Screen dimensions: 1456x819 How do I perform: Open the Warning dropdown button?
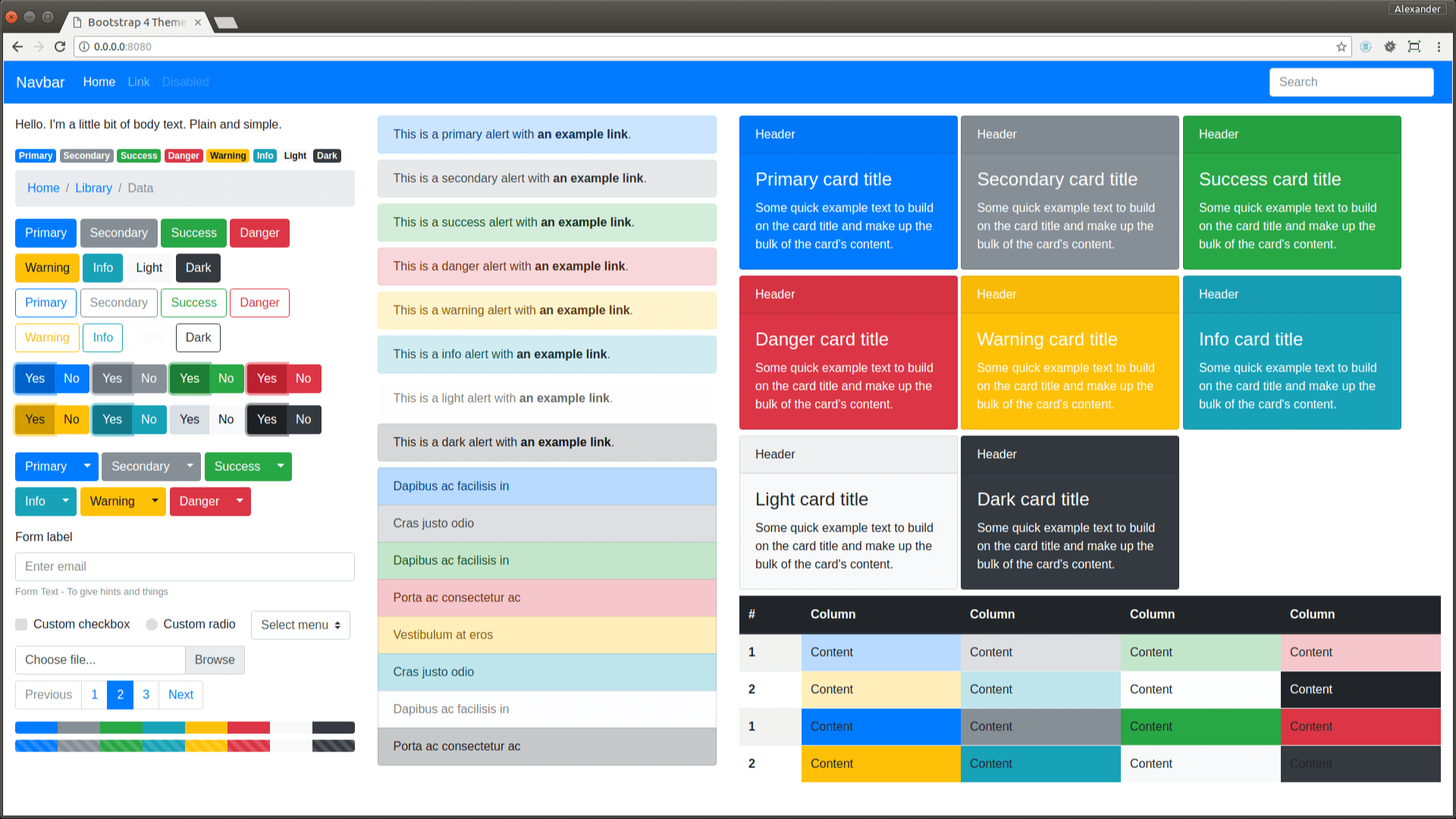[154, 501]
